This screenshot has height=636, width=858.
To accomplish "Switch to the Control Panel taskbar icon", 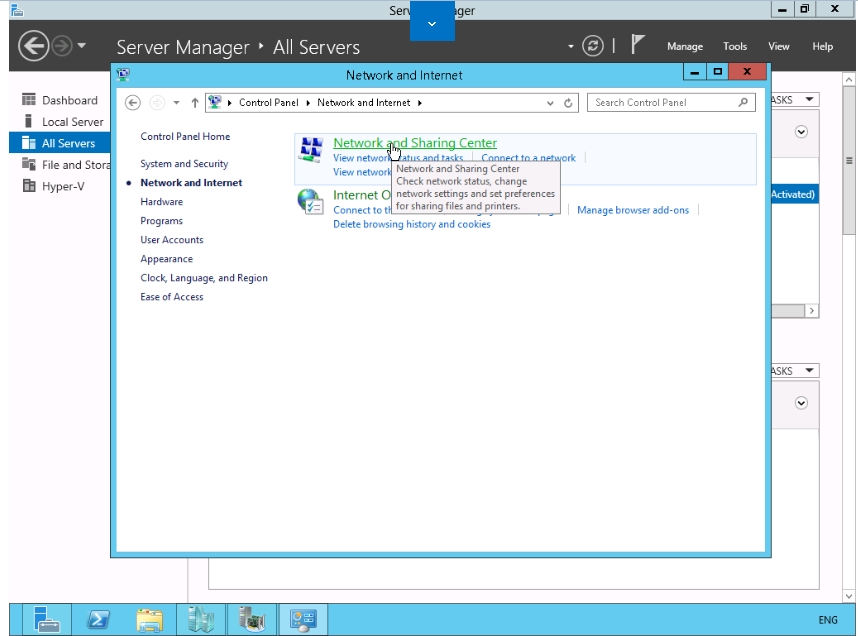I will tap(303, 619).
